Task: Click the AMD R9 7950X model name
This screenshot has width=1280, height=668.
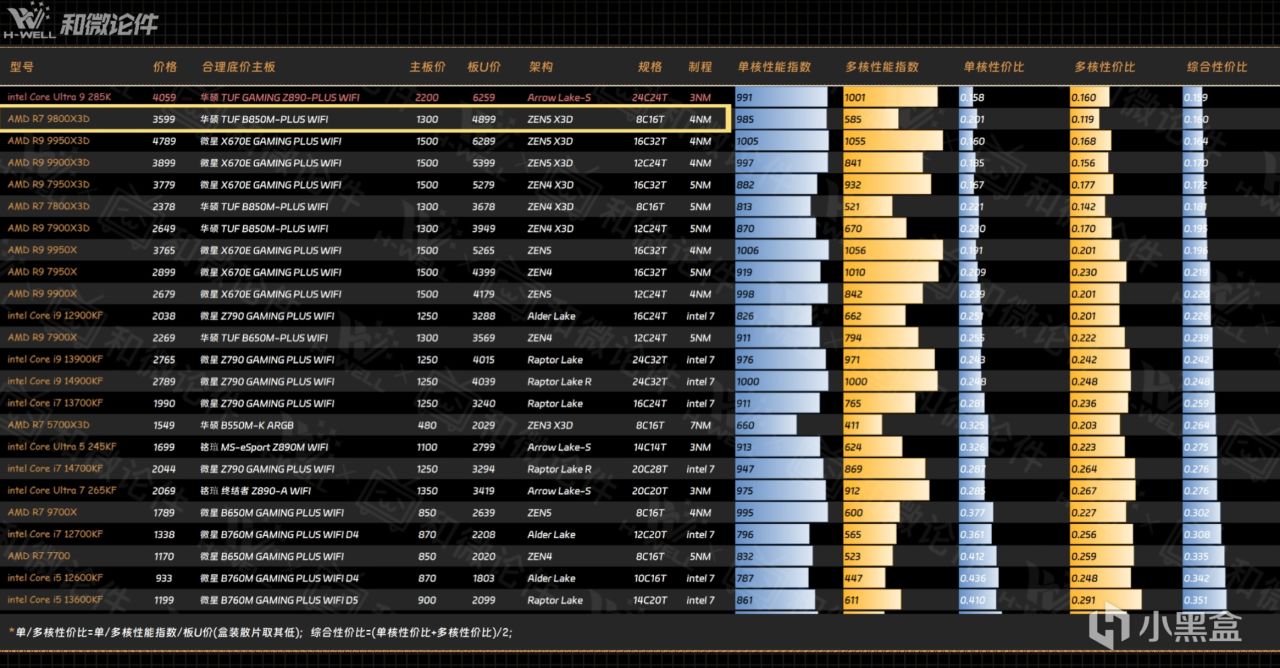Action: 42,272
